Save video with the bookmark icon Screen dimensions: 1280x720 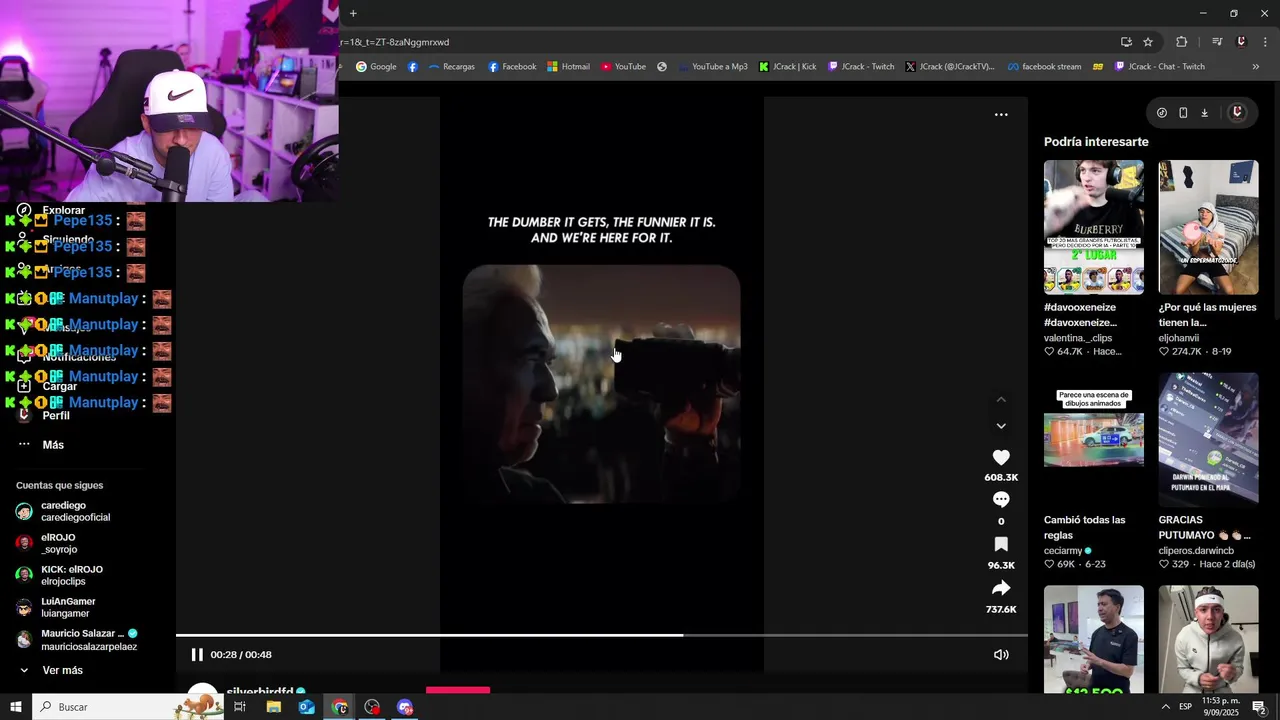click(x=1001, y=544)
